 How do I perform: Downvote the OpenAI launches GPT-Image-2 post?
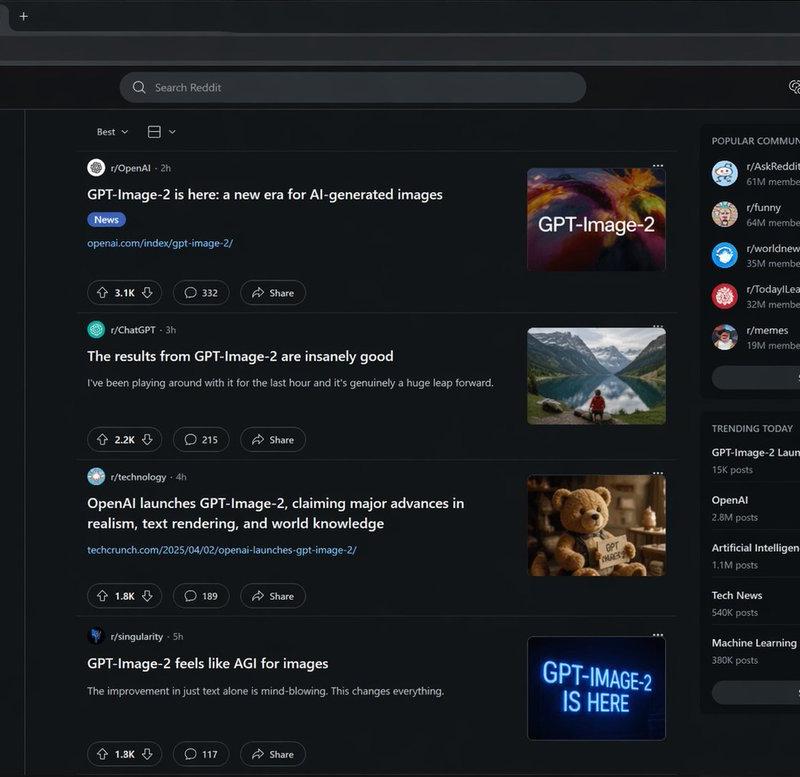[x=147, y=596]
